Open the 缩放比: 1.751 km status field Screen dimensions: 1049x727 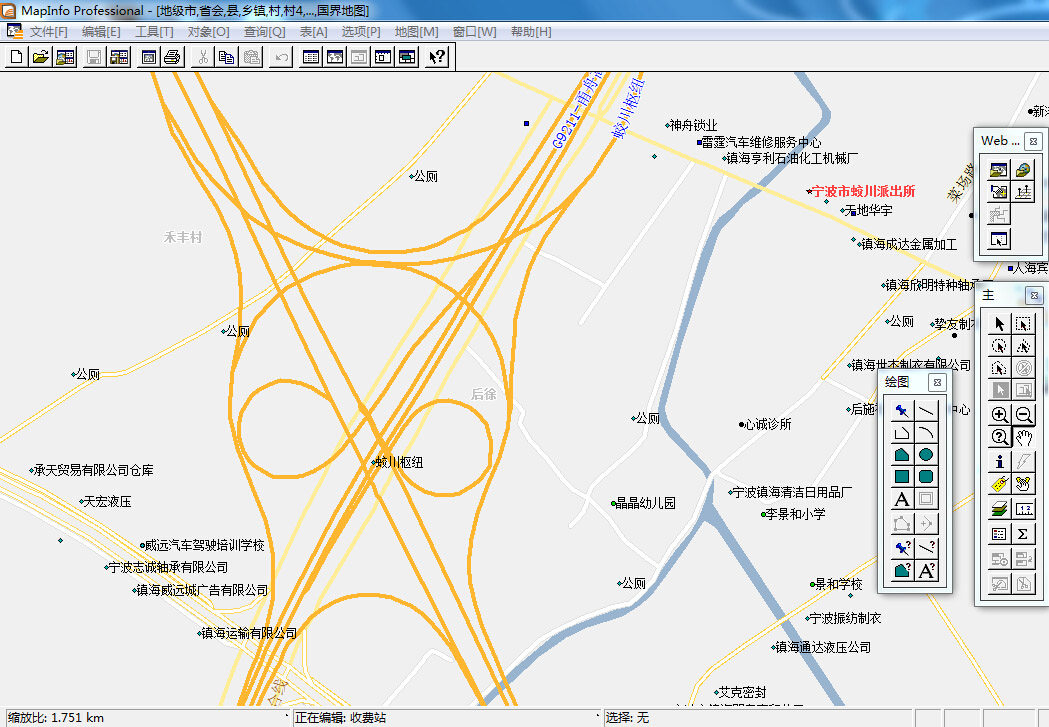pos(147,718)
